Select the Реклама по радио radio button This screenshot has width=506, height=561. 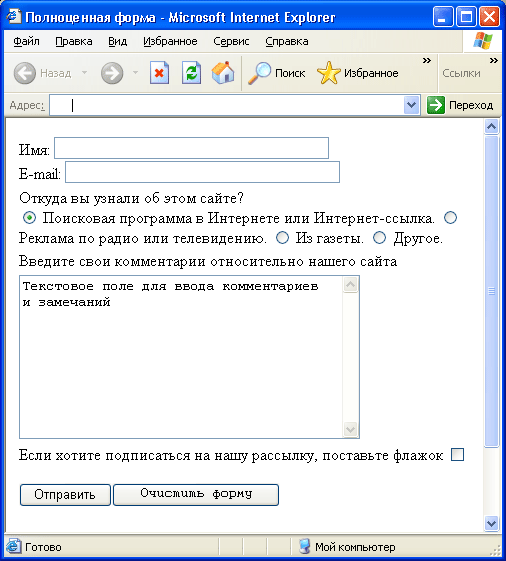[x=450, y=218]
